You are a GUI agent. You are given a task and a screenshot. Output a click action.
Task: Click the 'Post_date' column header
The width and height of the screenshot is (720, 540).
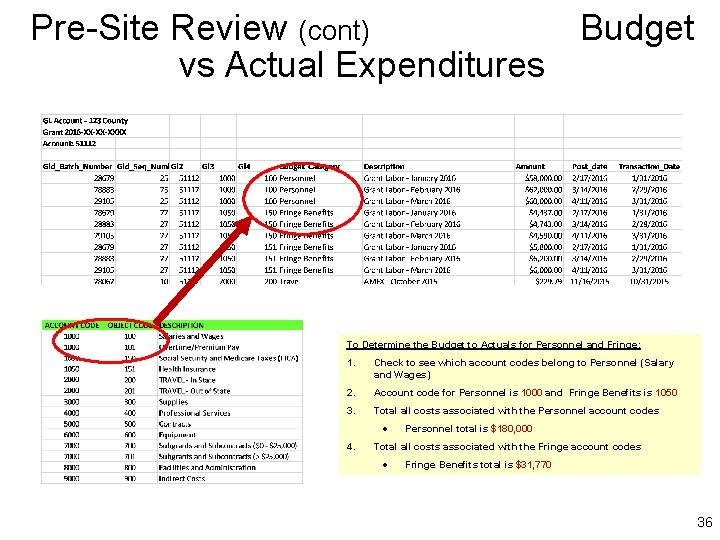tap(590, 166)
